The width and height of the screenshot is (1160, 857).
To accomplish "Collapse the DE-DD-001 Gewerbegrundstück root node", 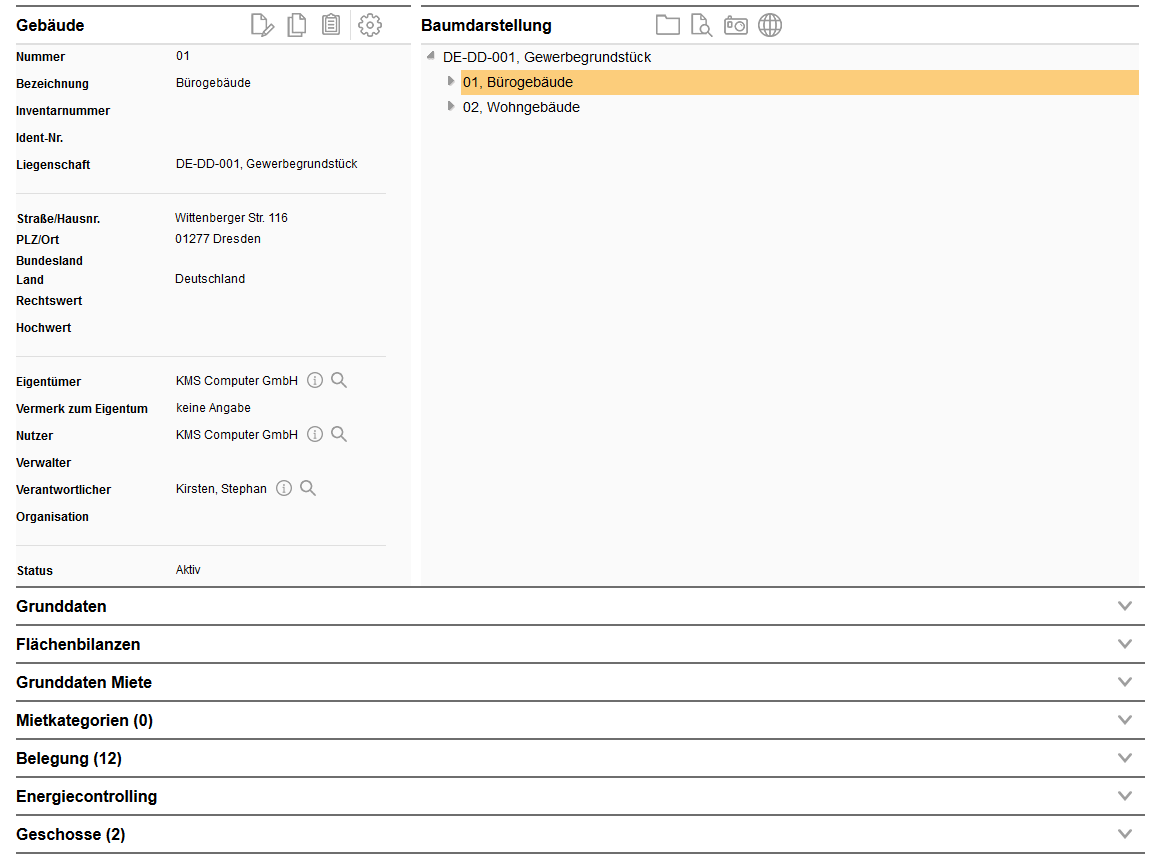I will pyautogui.click(x=430, y=56).
